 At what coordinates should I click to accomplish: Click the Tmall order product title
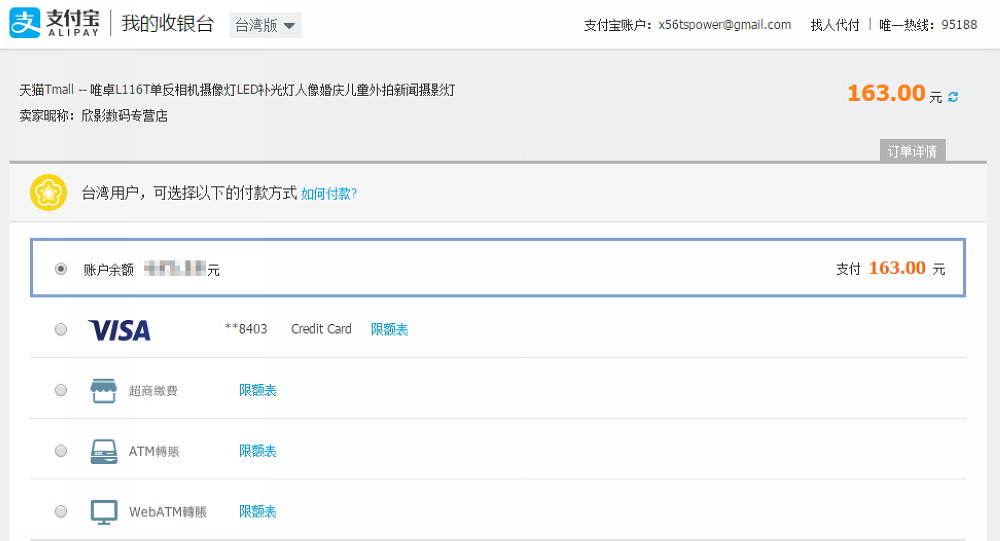click(x=237, y=90)
